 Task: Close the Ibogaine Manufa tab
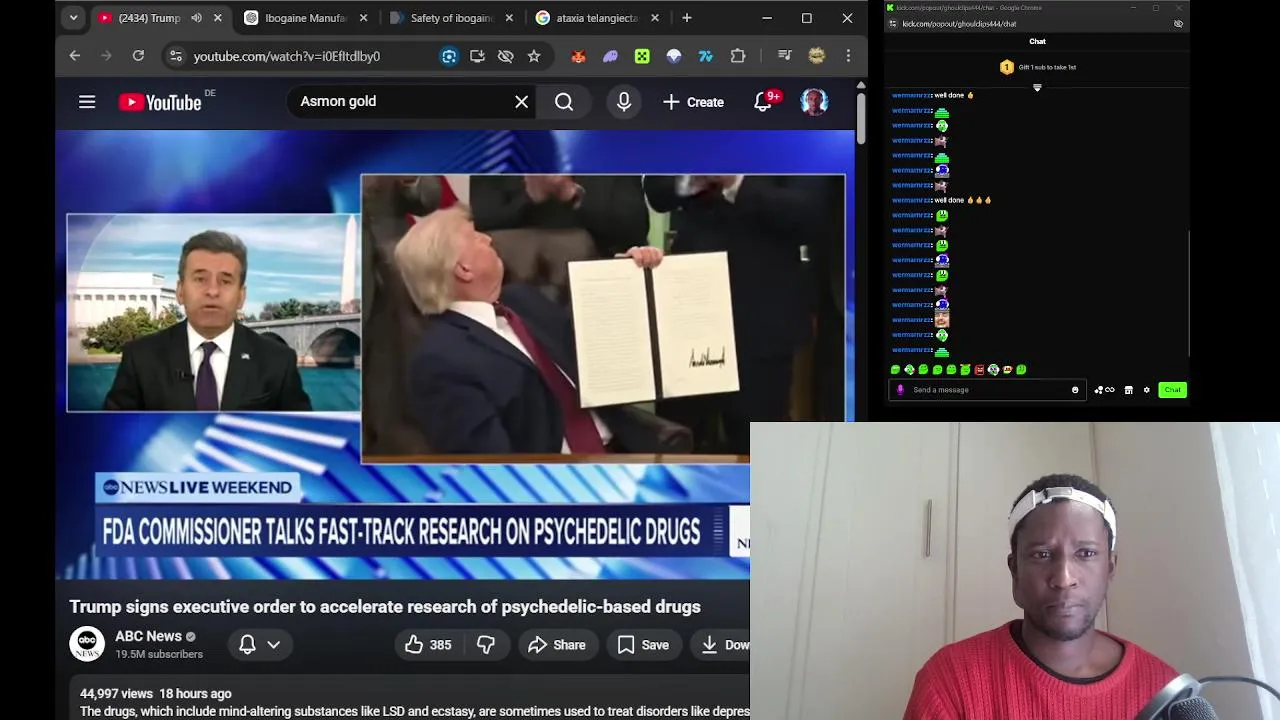point(363,18)
